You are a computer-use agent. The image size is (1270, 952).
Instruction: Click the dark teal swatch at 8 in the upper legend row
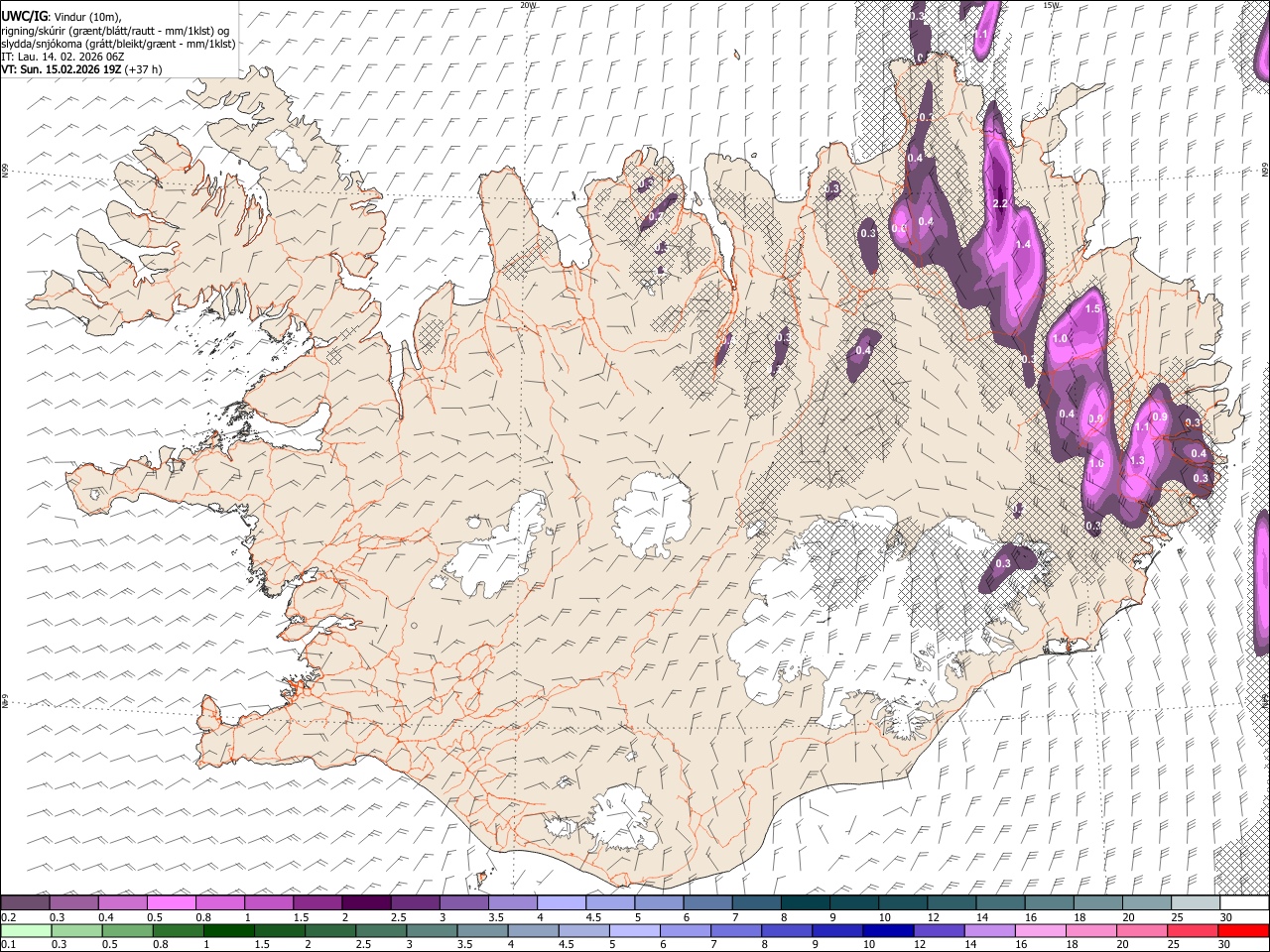pyautogui.click(x=805, y=903)
